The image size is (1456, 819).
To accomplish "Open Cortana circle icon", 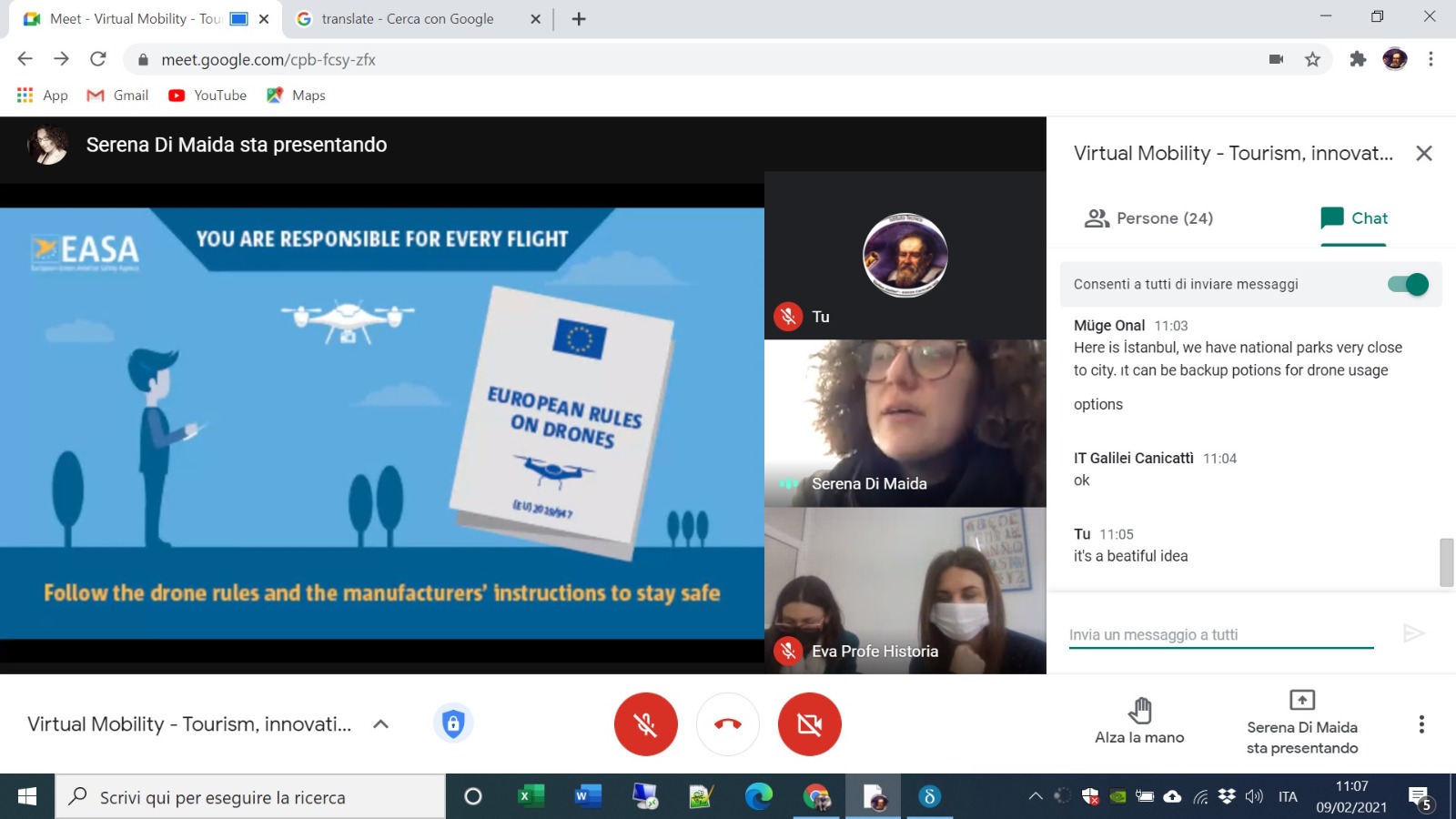I will coord(473,797).
